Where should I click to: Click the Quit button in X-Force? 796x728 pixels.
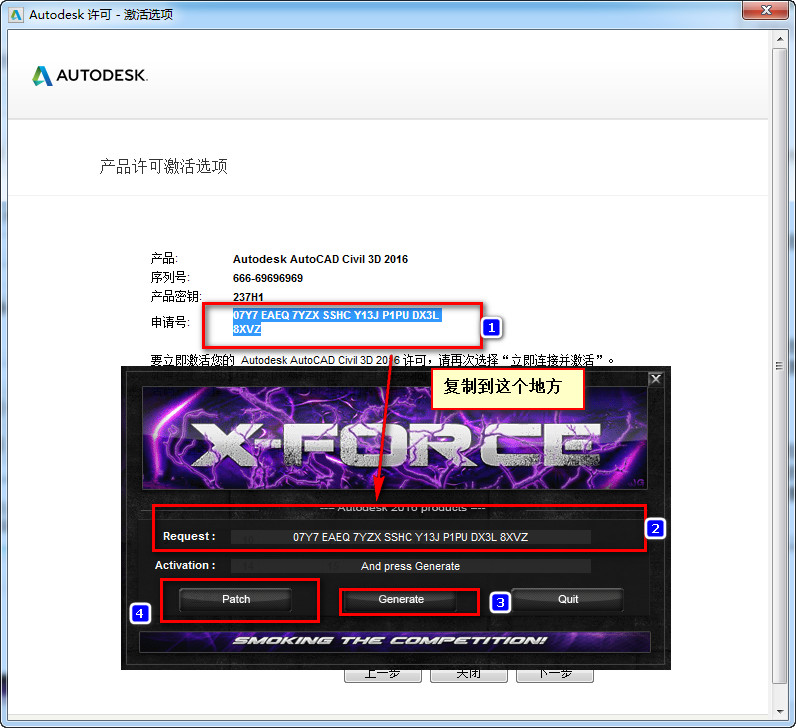pos(568,599)
